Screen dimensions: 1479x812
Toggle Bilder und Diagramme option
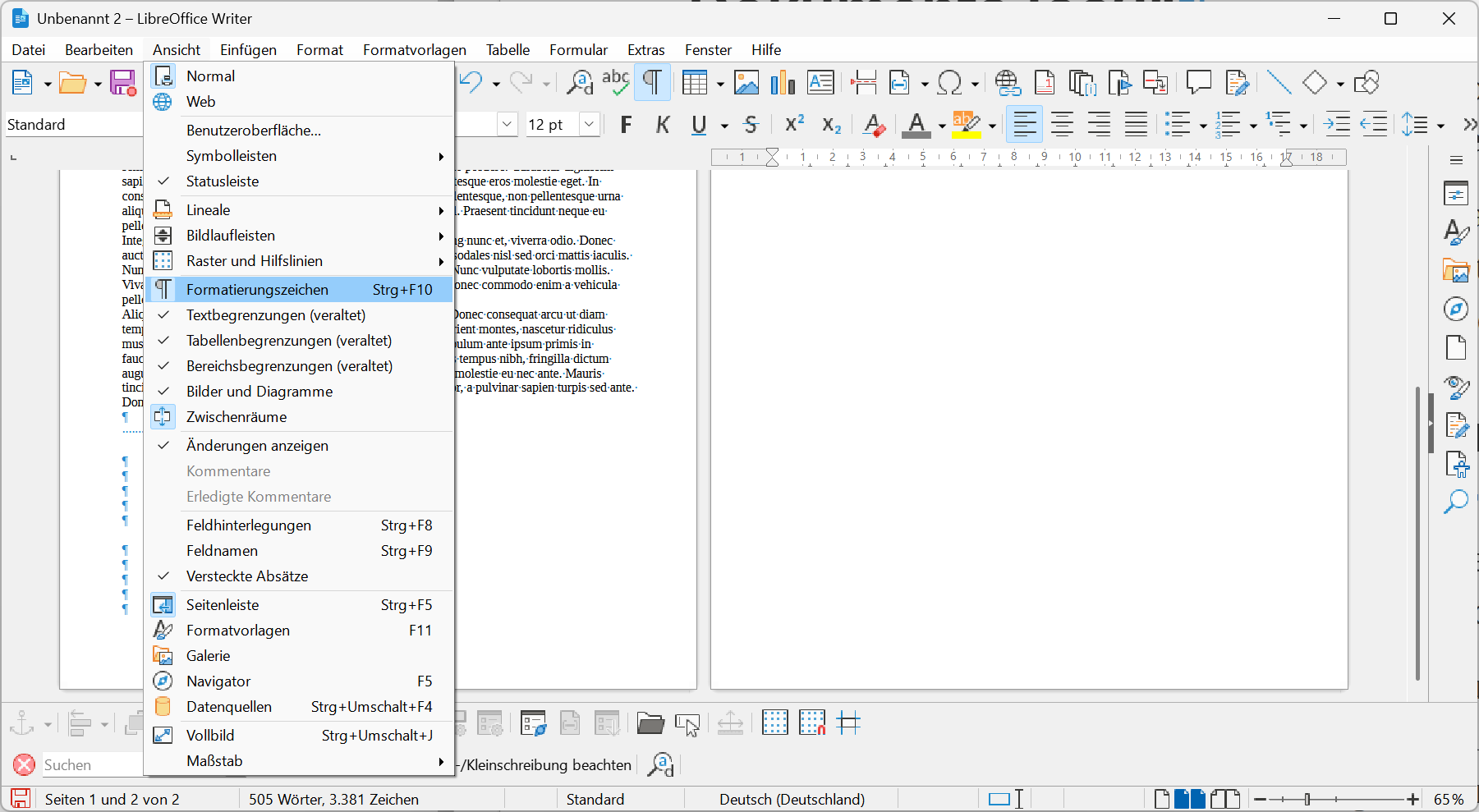coord(299,392)
